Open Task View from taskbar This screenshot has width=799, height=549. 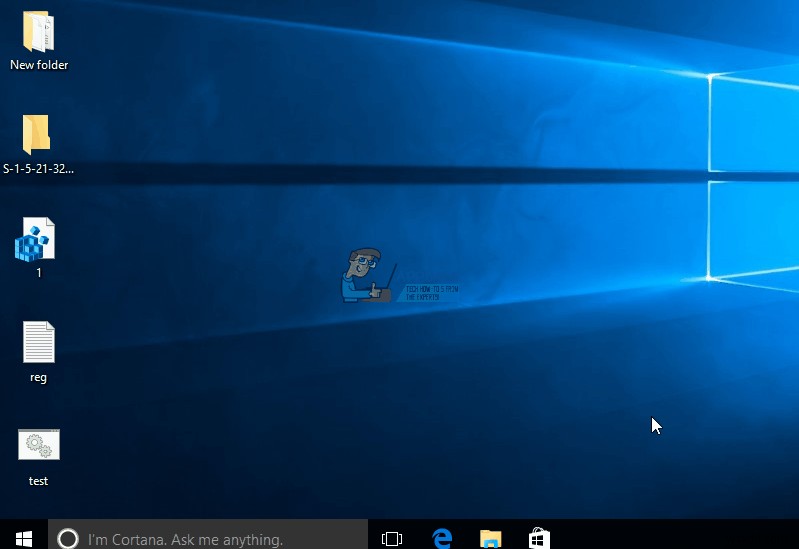392,539
